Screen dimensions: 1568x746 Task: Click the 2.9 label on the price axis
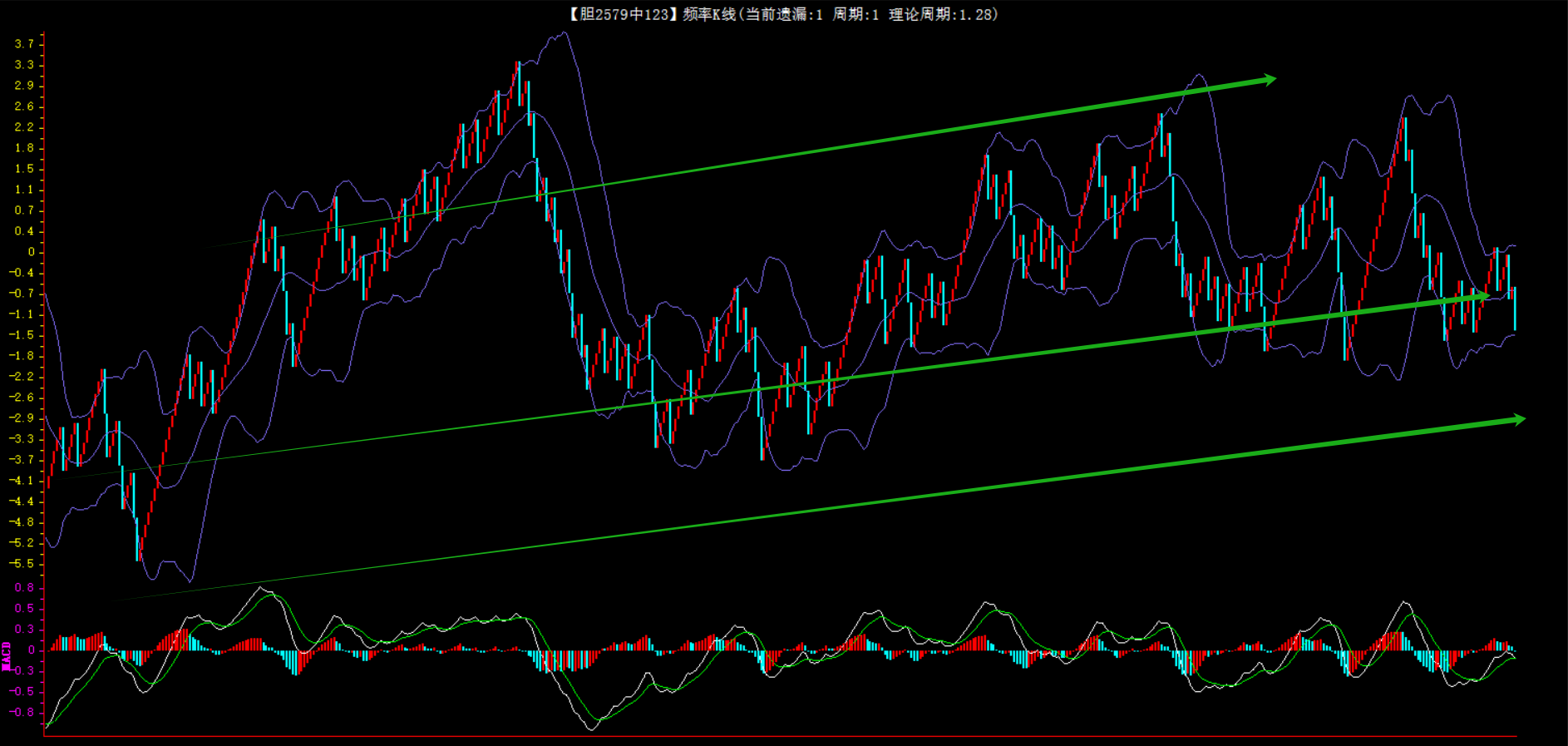[24, 86]
